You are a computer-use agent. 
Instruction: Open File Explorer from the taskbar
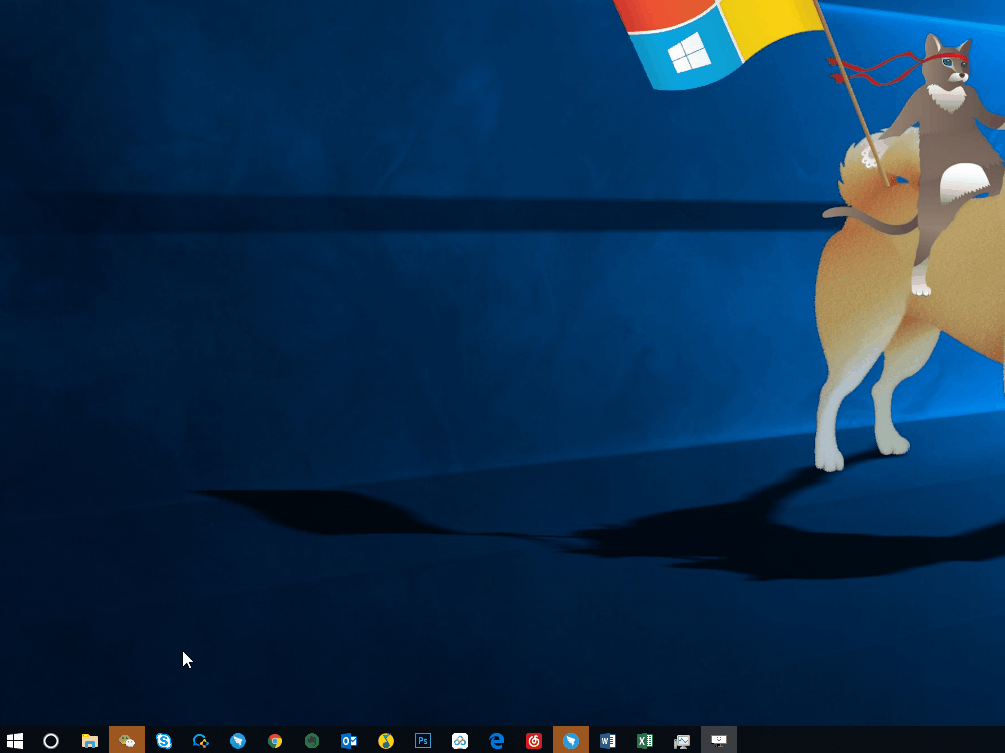click(x=90, y=741)
